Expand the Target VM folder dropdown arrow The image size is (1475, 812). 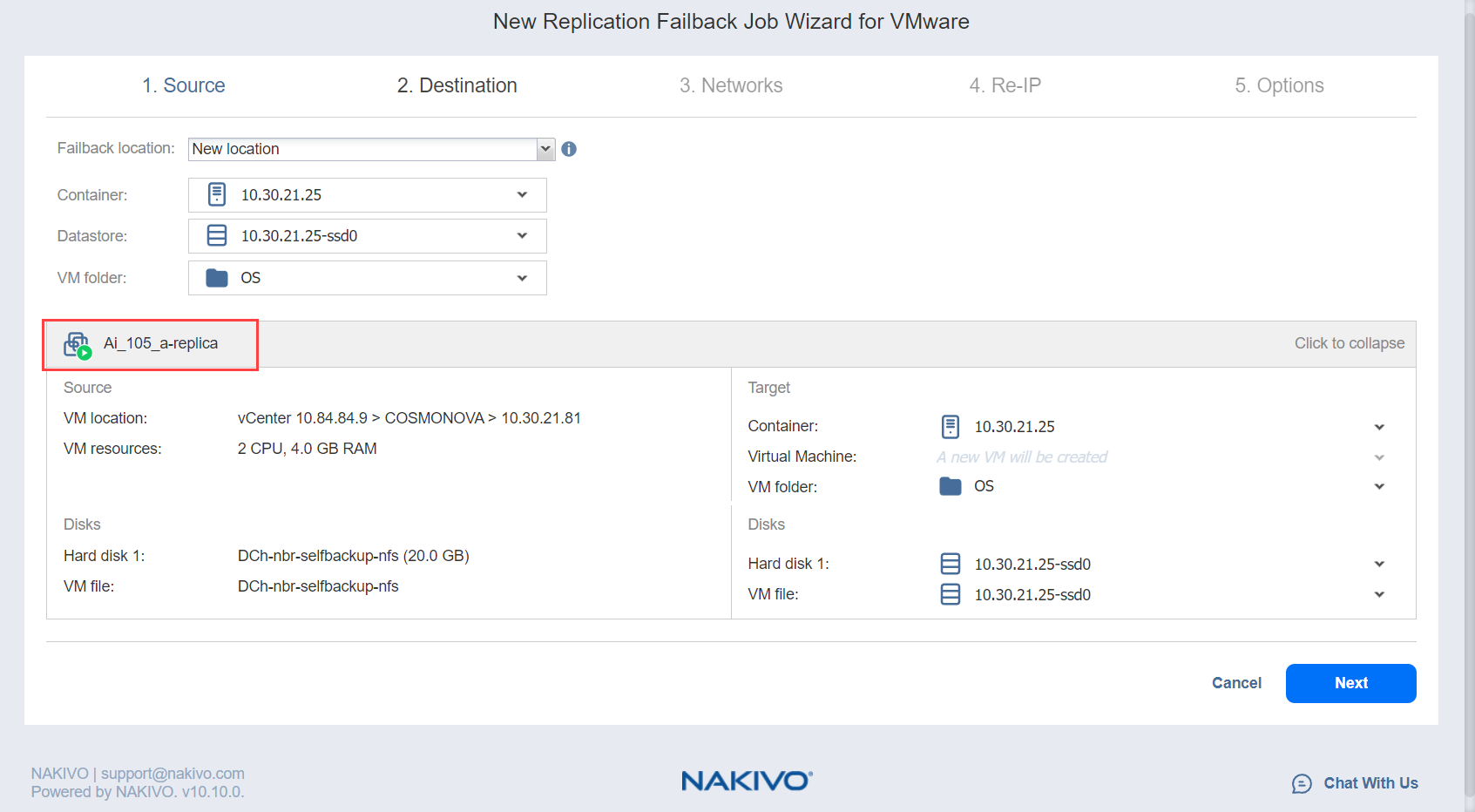[x=1379, y=486]
